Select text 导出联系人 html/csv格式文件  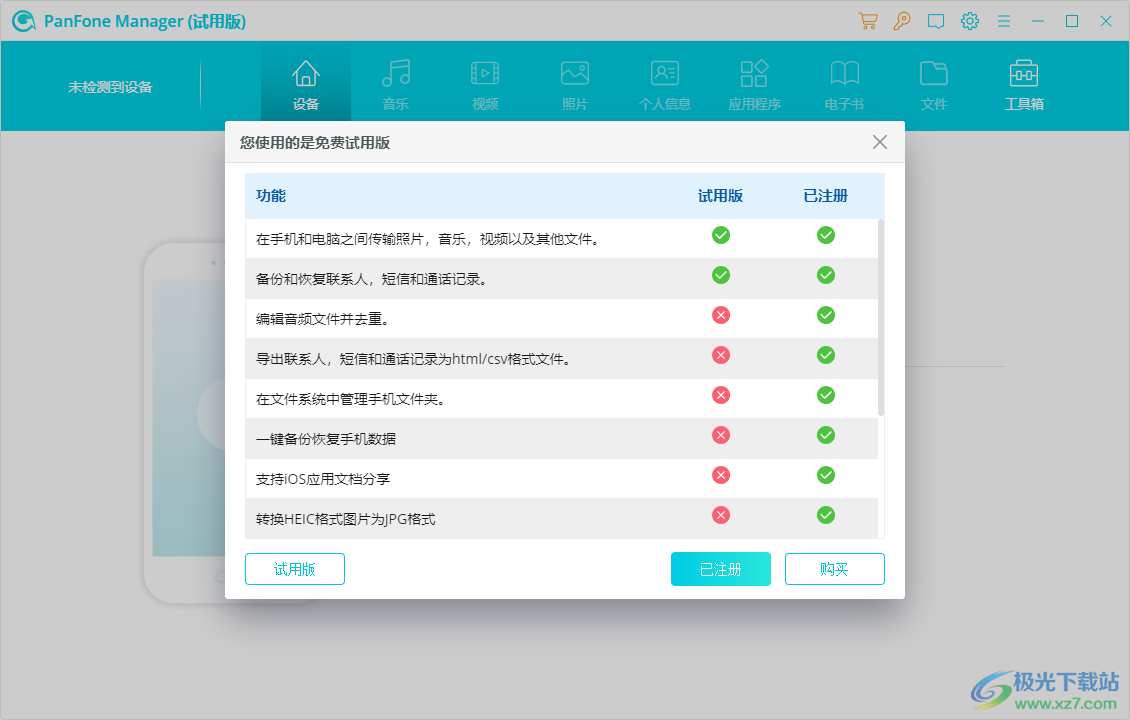tap(414, 360)
